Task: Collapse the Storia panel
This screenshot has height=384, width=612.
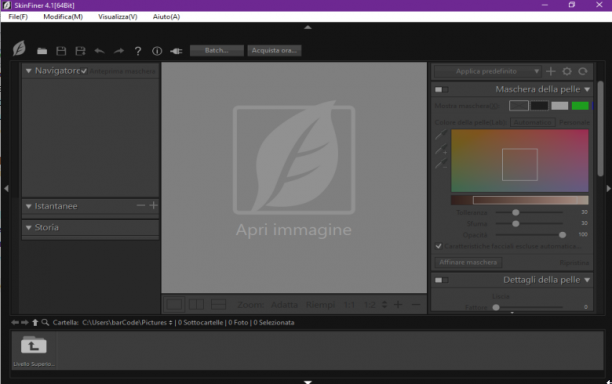Action: [x=28, y=227]
